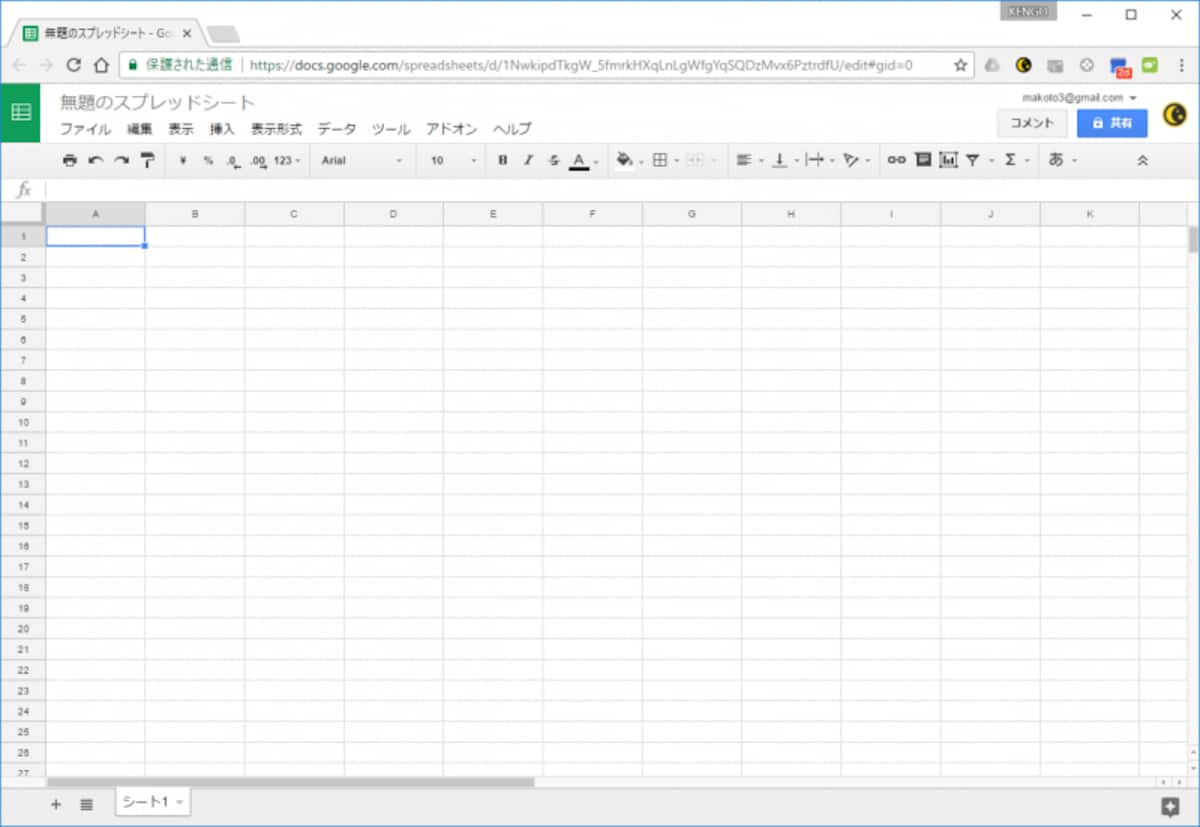1200x827 pixels.
Task: Open Chrome's three-dot menu
Action: 1181,65
